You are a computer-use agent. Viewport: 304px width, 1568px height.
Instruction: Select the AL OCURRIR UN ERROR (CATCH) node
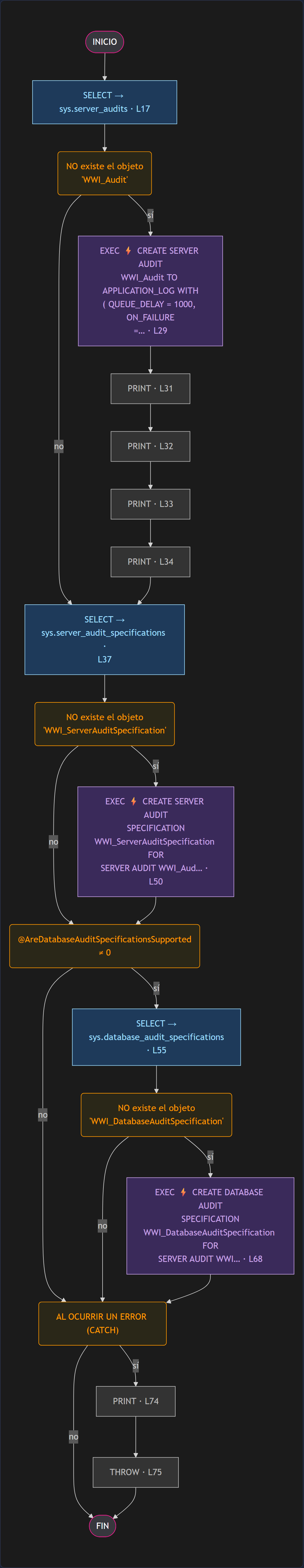coord(102,1323)
